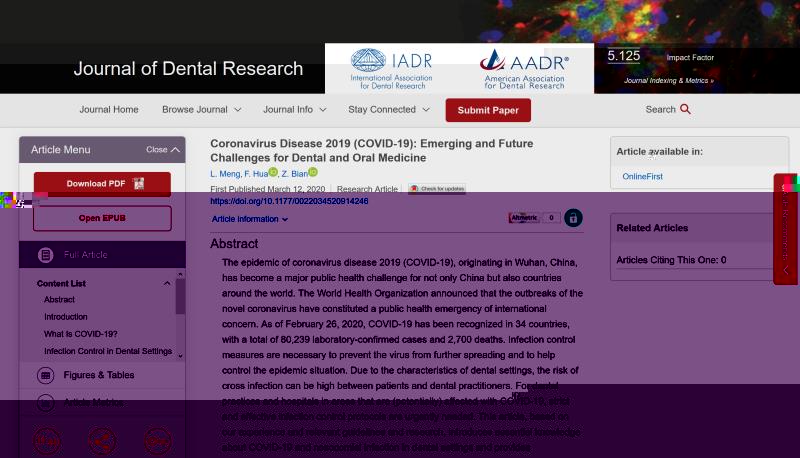Click the Related Articles heading

pos(652,228)
